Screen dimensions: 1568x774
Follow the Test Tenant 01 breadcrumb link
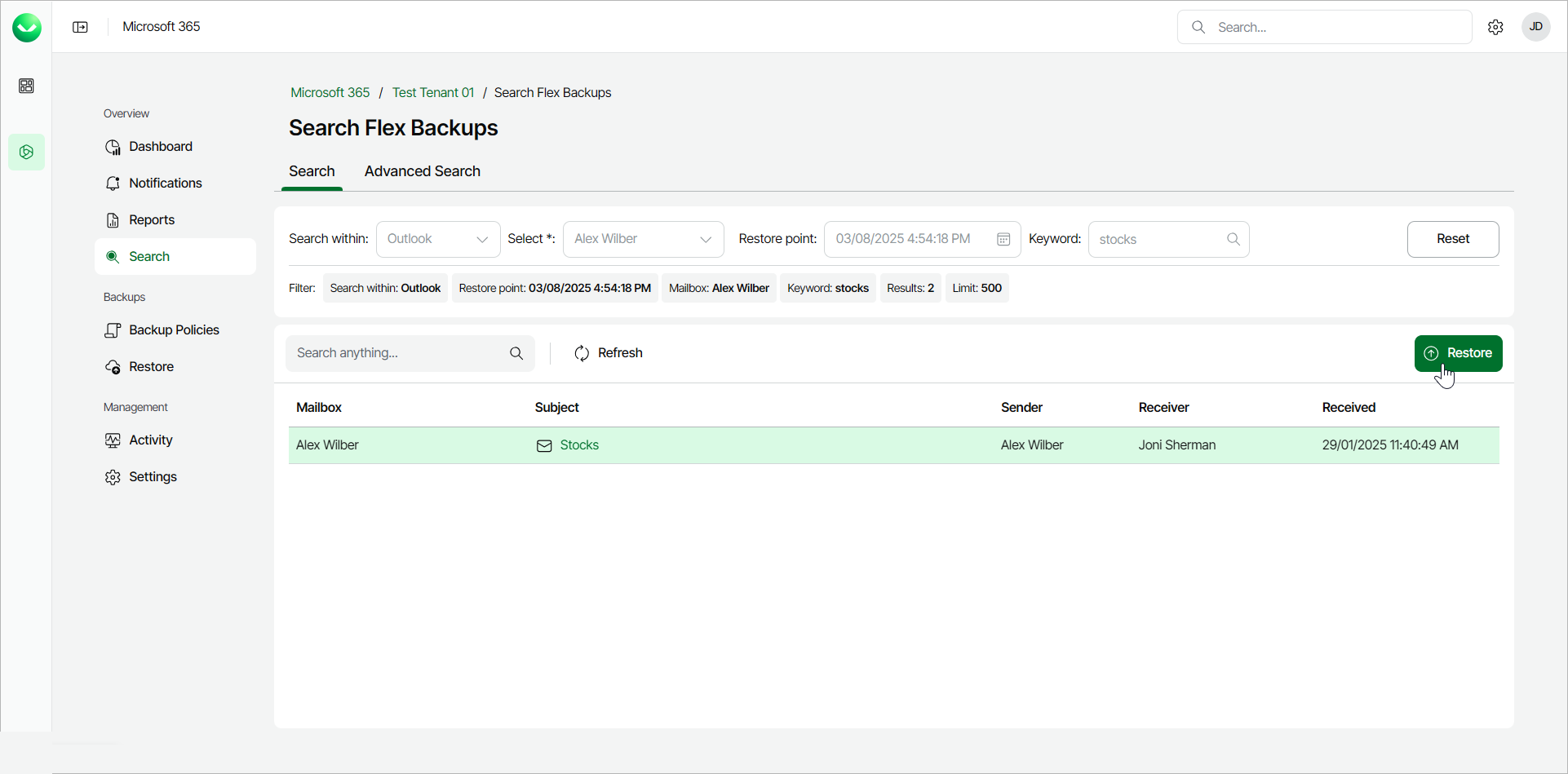coord(433,93)
